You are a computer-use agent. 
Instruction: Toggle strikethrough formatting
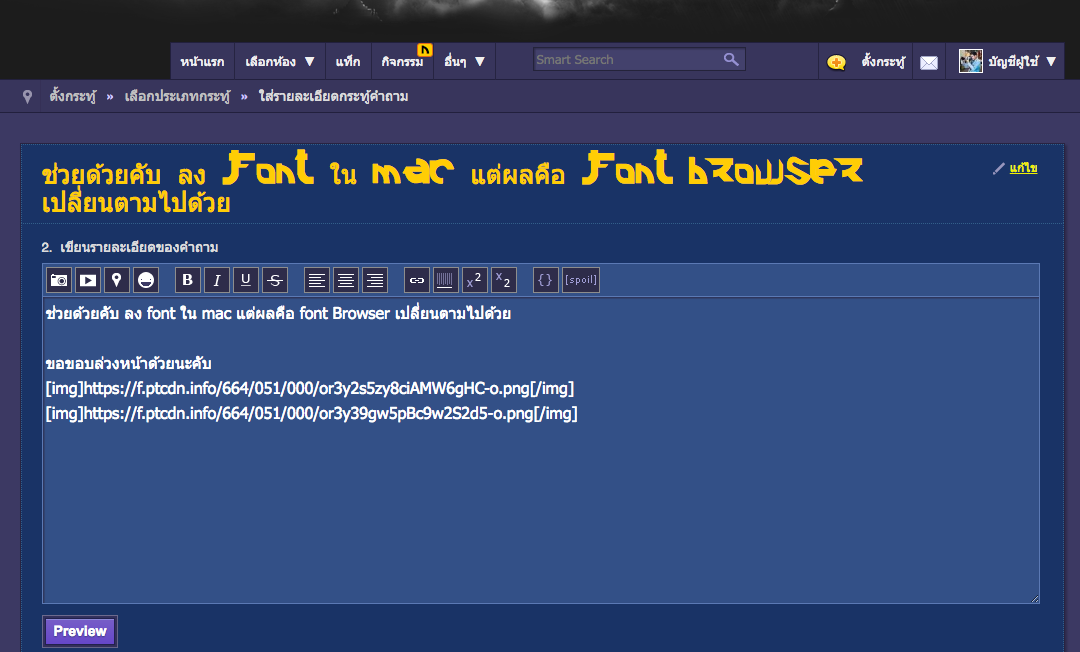click(274, 280)
